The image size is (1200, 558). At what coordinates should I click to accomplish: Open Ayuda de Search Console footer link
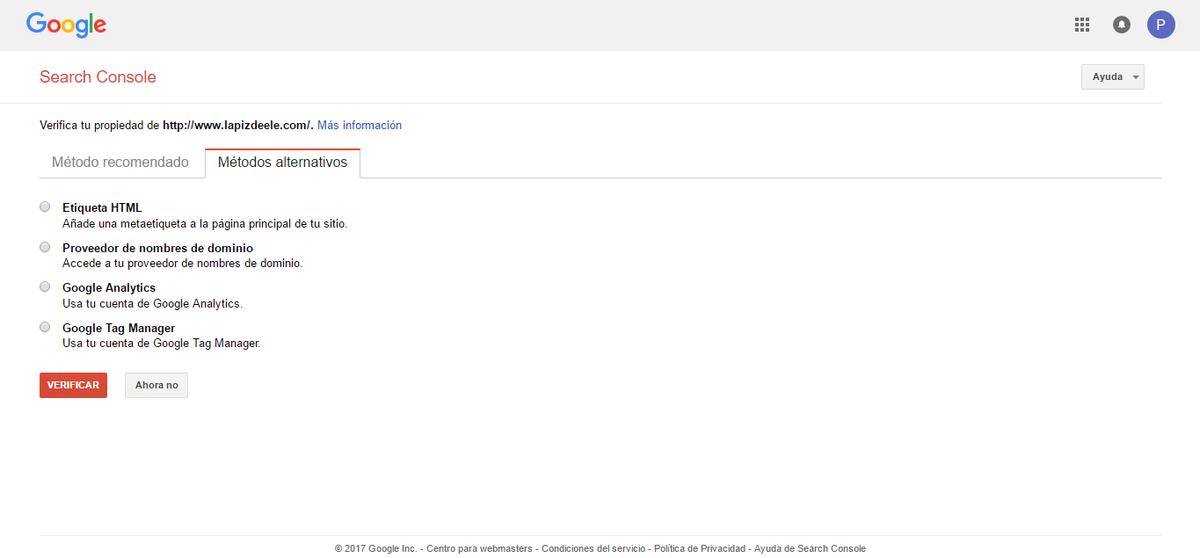point(810,549)
